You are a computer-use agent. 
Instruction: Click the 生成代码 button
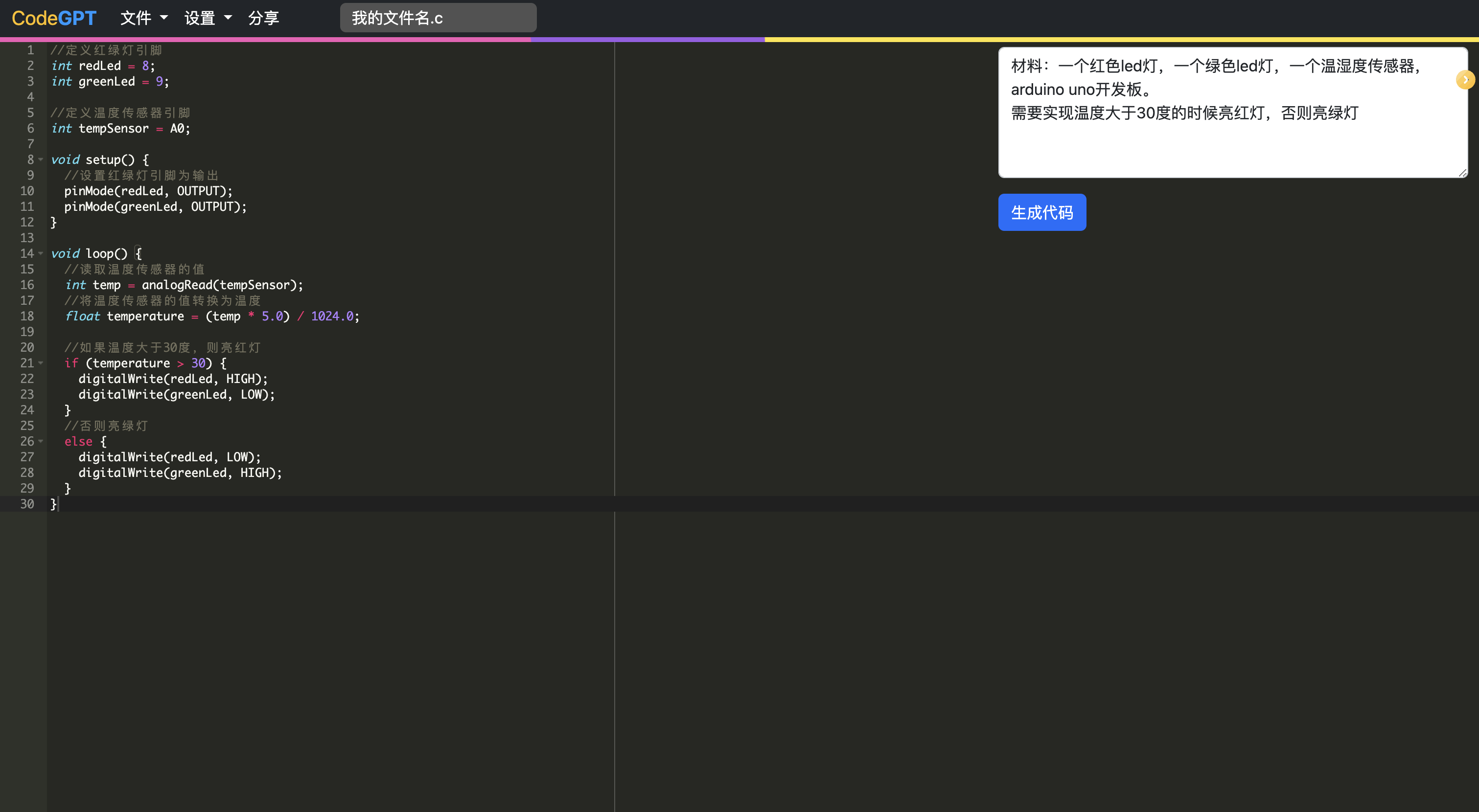[x=1041, y=212]
